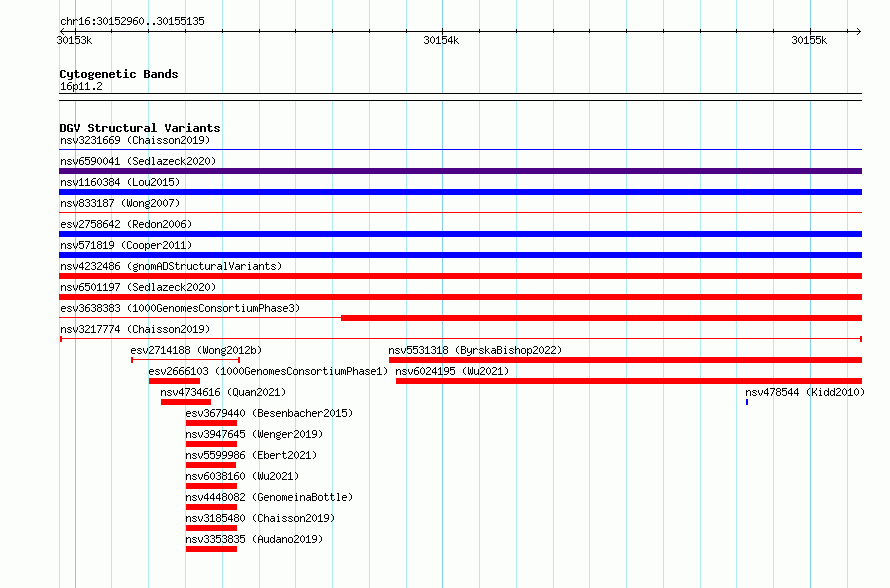Click the small blue mark under nsv478544

(x=747, y=402)
